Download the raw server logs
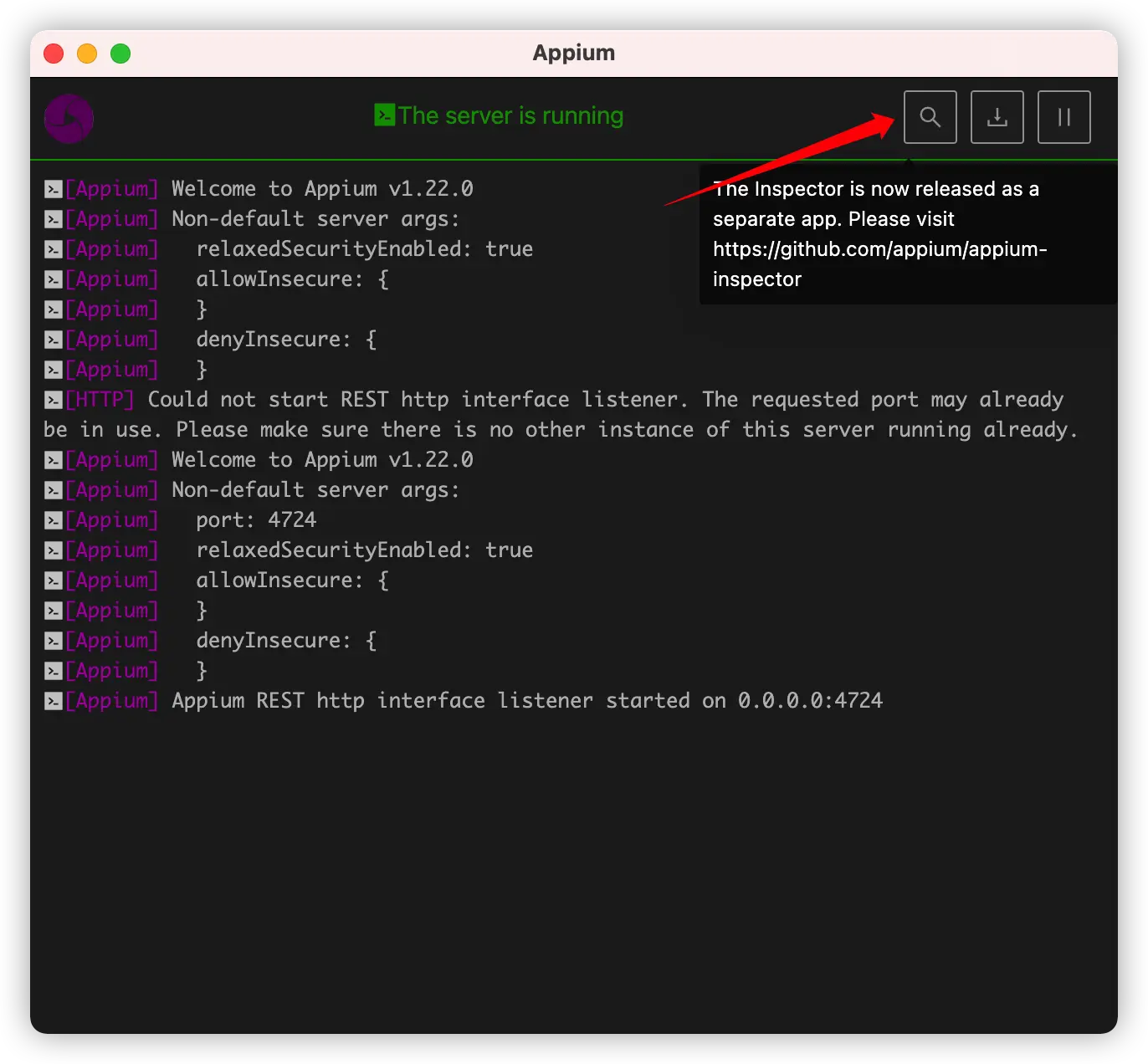1148x1064 pixels. (997, 117)
